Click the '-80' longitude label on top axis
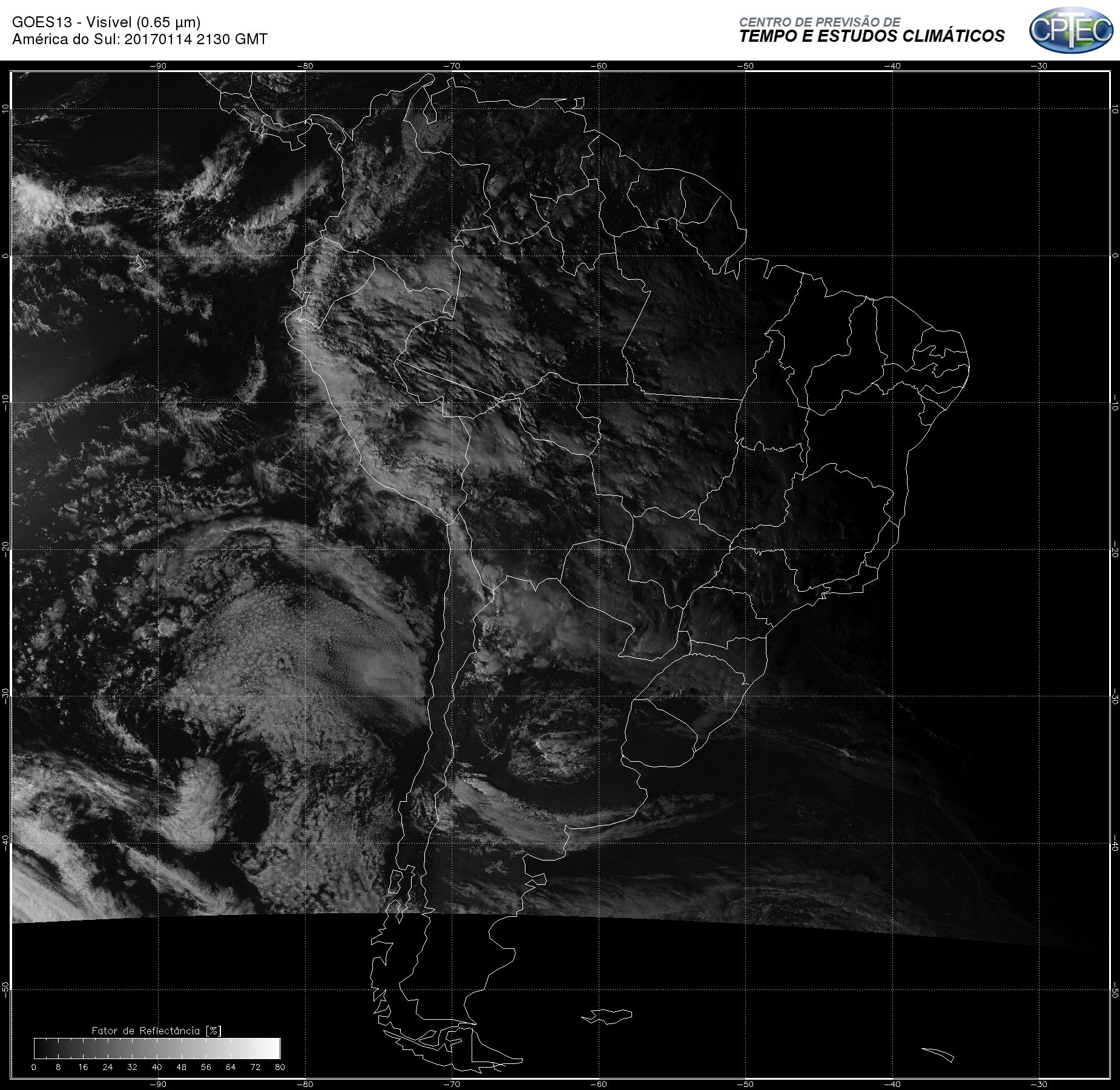 [x=305, y=66]
